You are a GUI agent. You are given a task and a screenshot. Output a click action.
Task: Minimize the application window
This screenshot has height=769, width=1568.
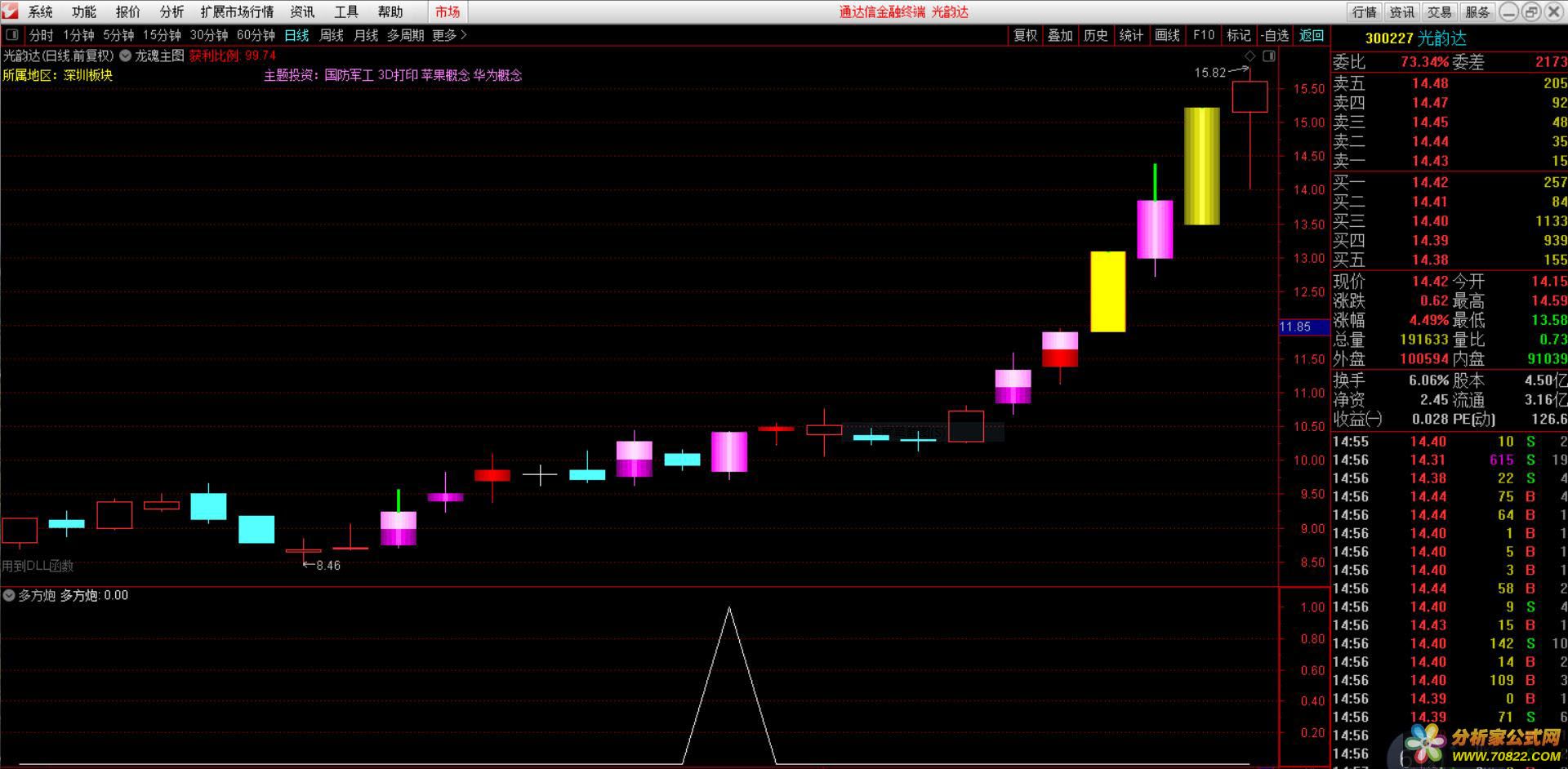tap(1509, 11)
